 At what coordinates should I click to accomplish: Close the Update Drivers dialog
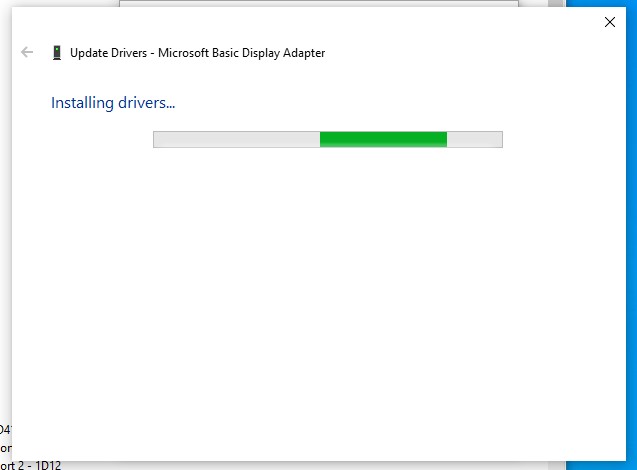click(609, 22)
